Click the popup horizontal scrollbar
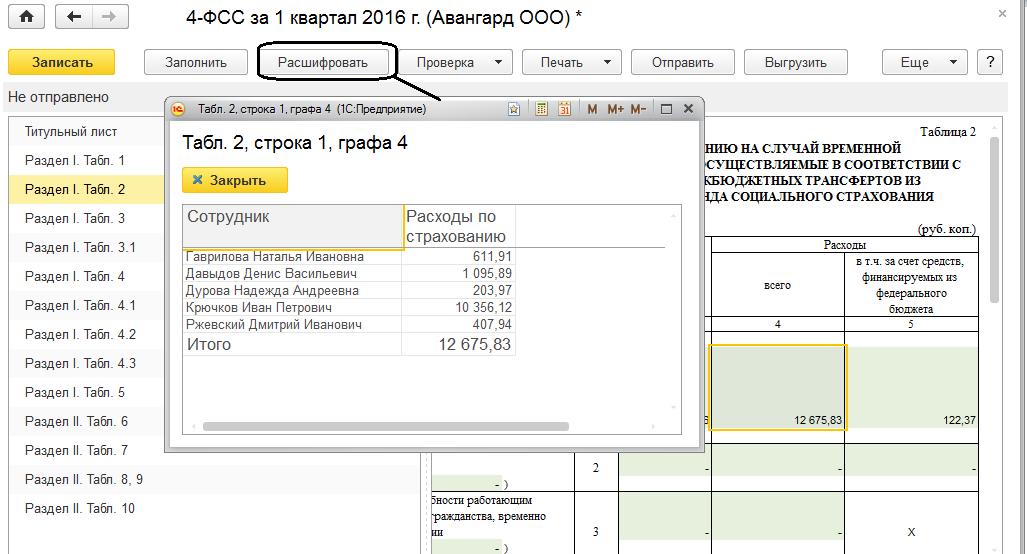Screen dimensions: 1027x554 coord(385,426)
